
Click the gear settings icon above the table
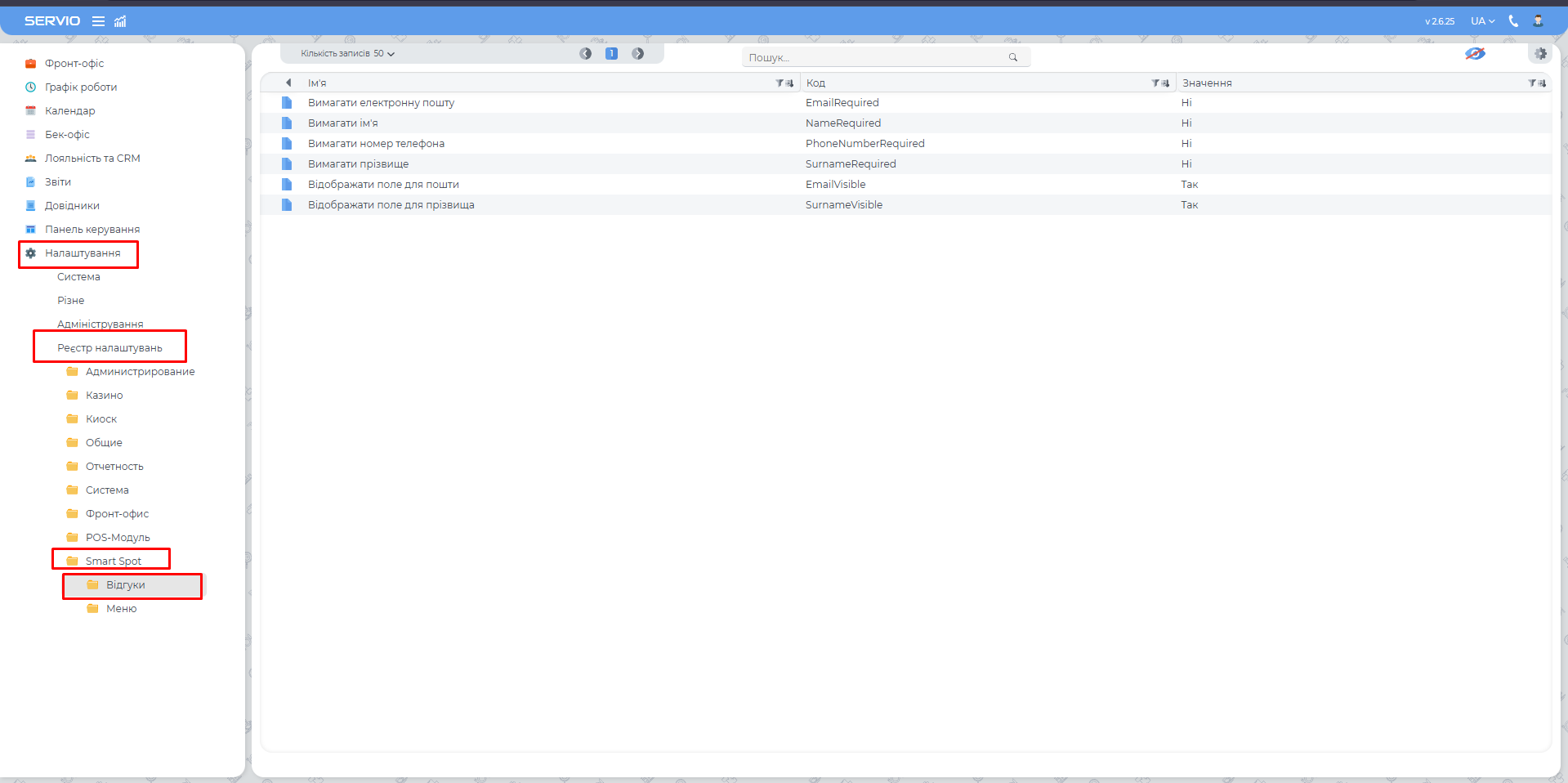[x=1540, y=54]
